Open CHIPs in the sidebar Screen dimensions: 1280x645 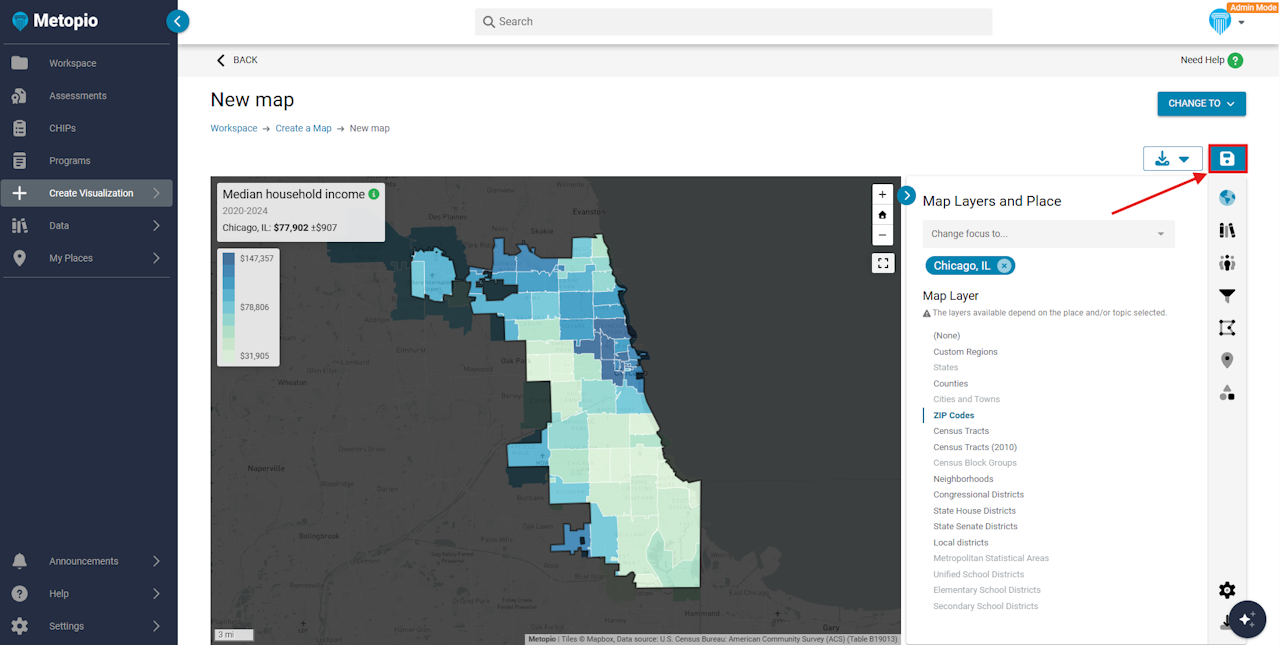(62, 128)
